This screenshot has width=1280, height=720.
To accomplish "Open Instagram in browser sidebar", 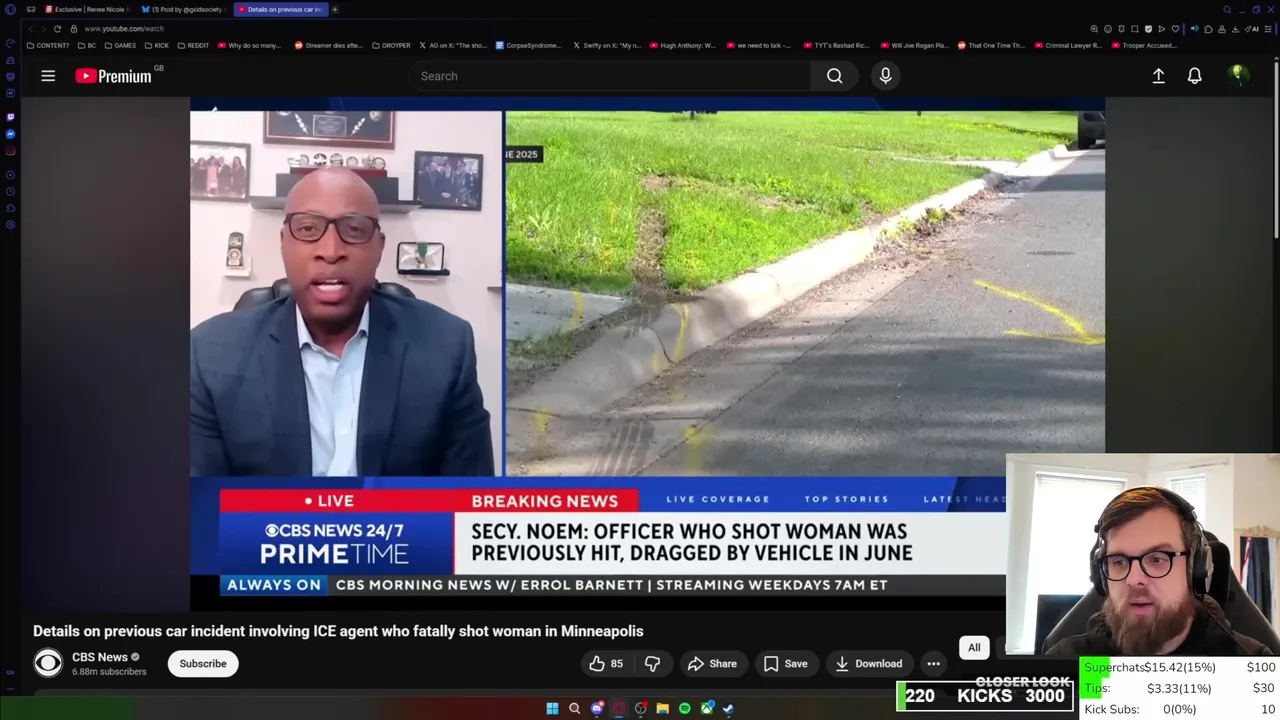I will click(x=10, y=151).
